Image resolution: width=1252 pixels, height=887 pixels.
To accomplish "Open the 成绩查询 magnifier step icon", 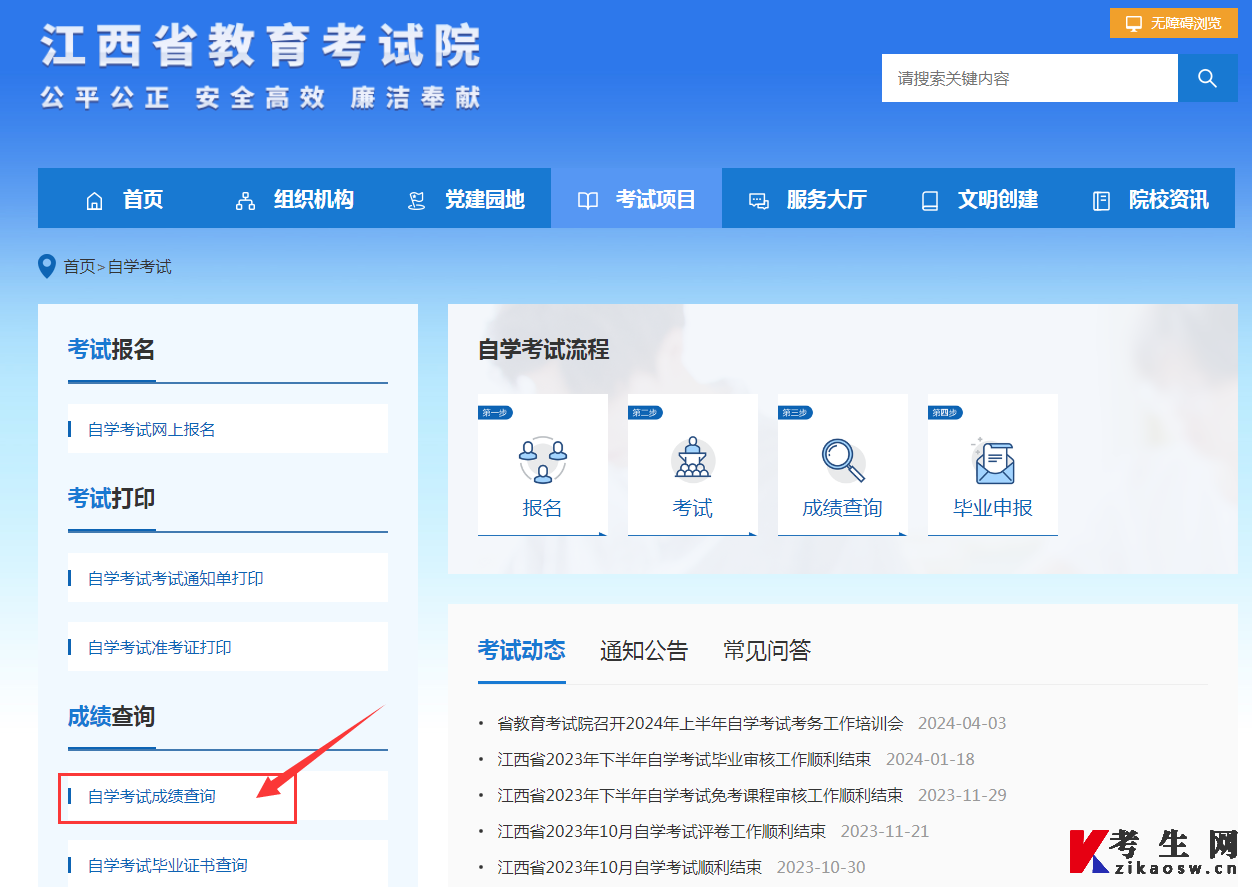I will pos(842,460).
